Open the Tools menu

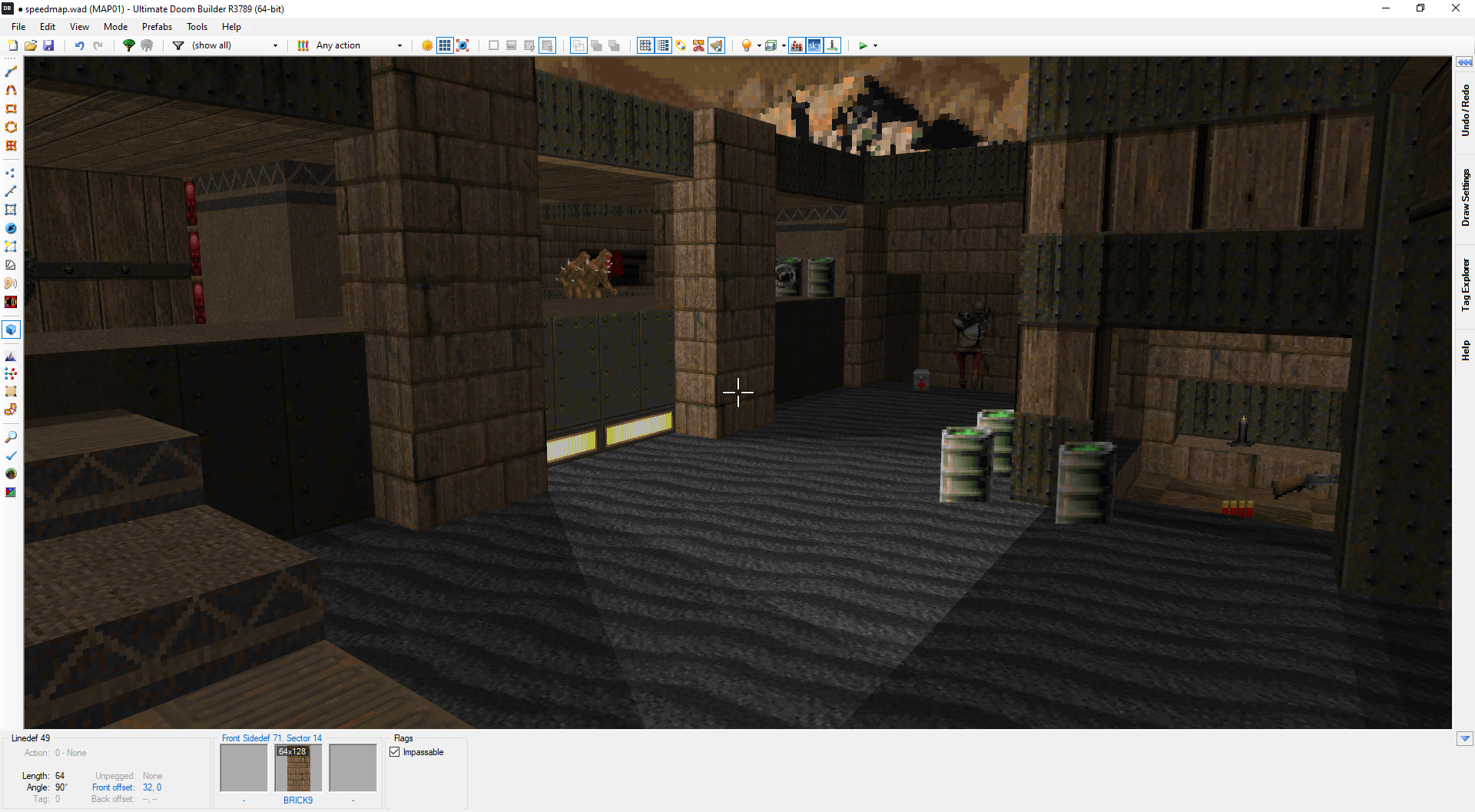point(197,26)
